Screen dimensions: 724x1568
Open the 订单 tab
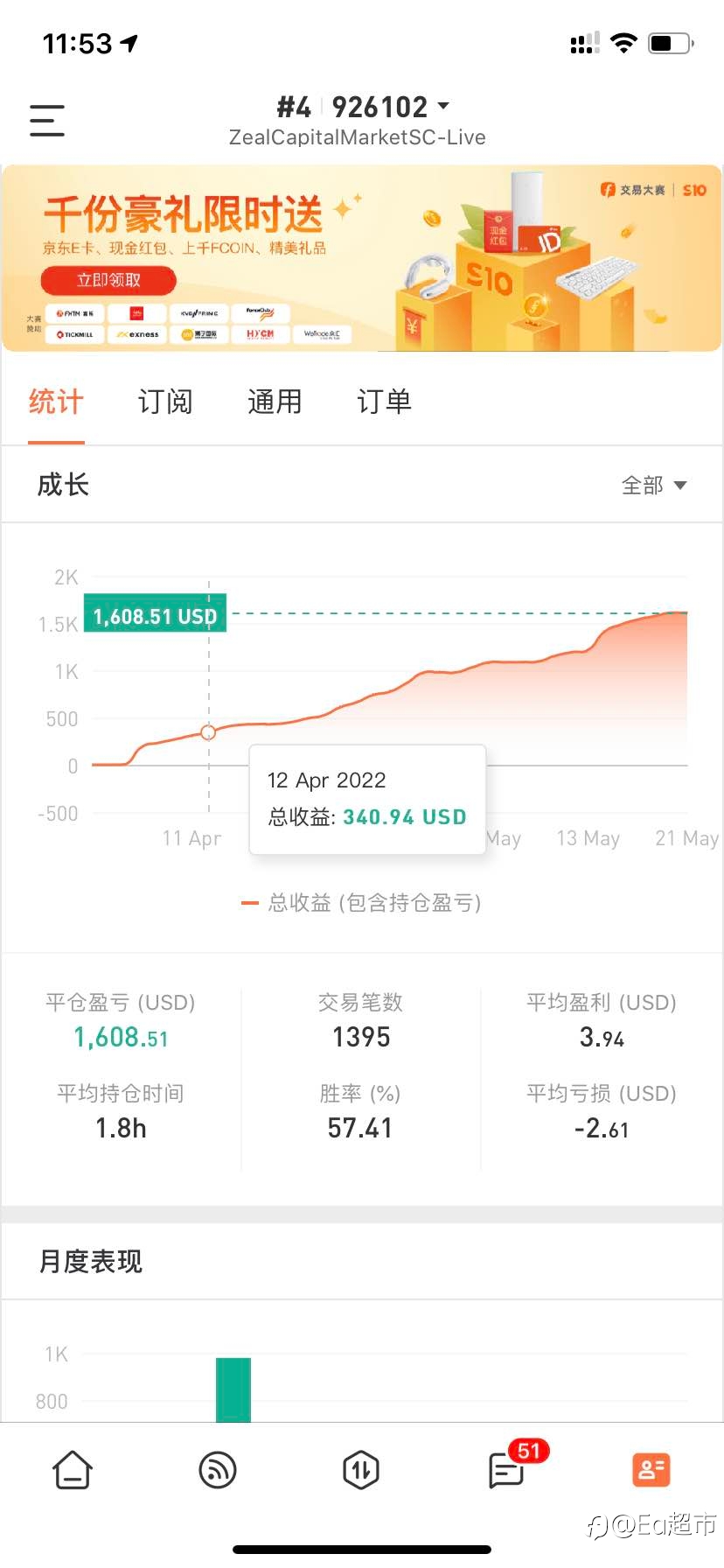point(384,402)
